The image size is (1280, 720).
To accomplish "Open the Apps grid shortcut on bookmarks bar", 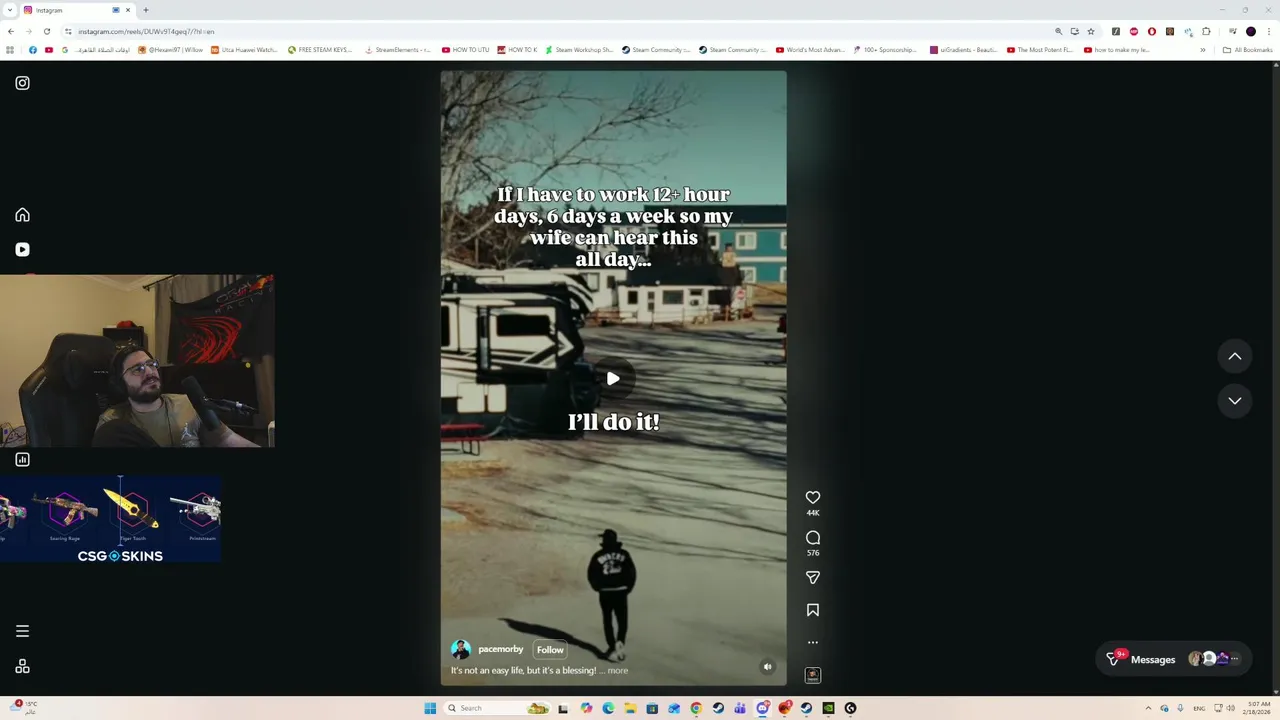I will [x=10, y=49].
